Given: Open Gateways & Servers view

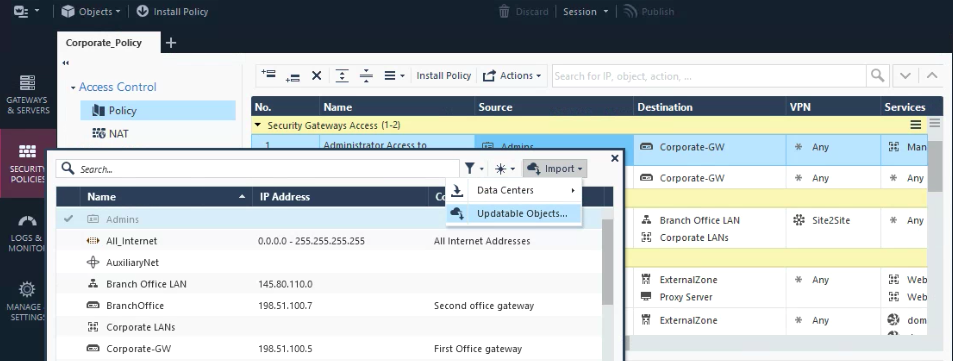Looking at the screenshot, I should coord(28,95).
